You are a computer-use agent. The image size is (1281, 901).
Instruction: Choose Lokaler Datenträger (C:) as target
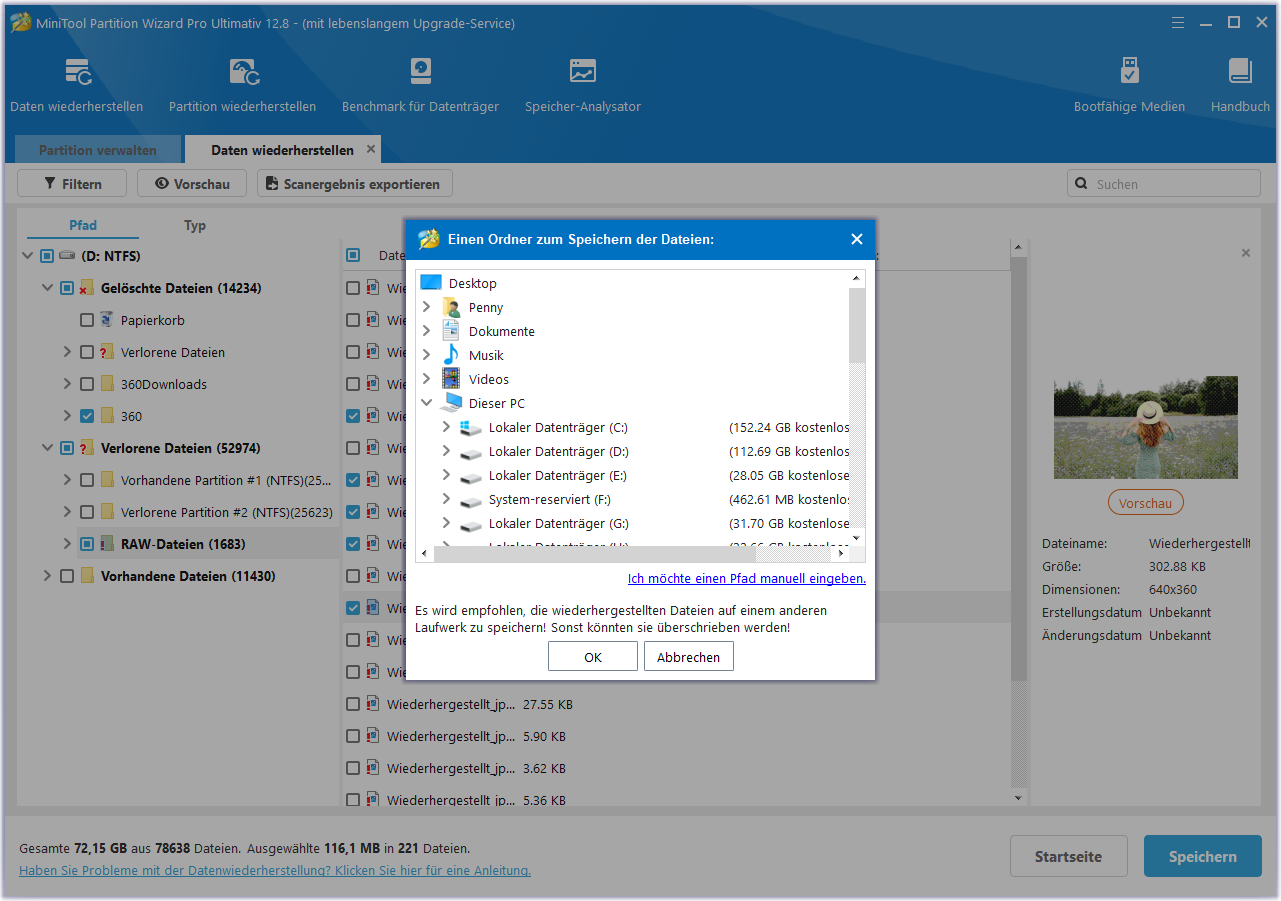pos(558,427)
